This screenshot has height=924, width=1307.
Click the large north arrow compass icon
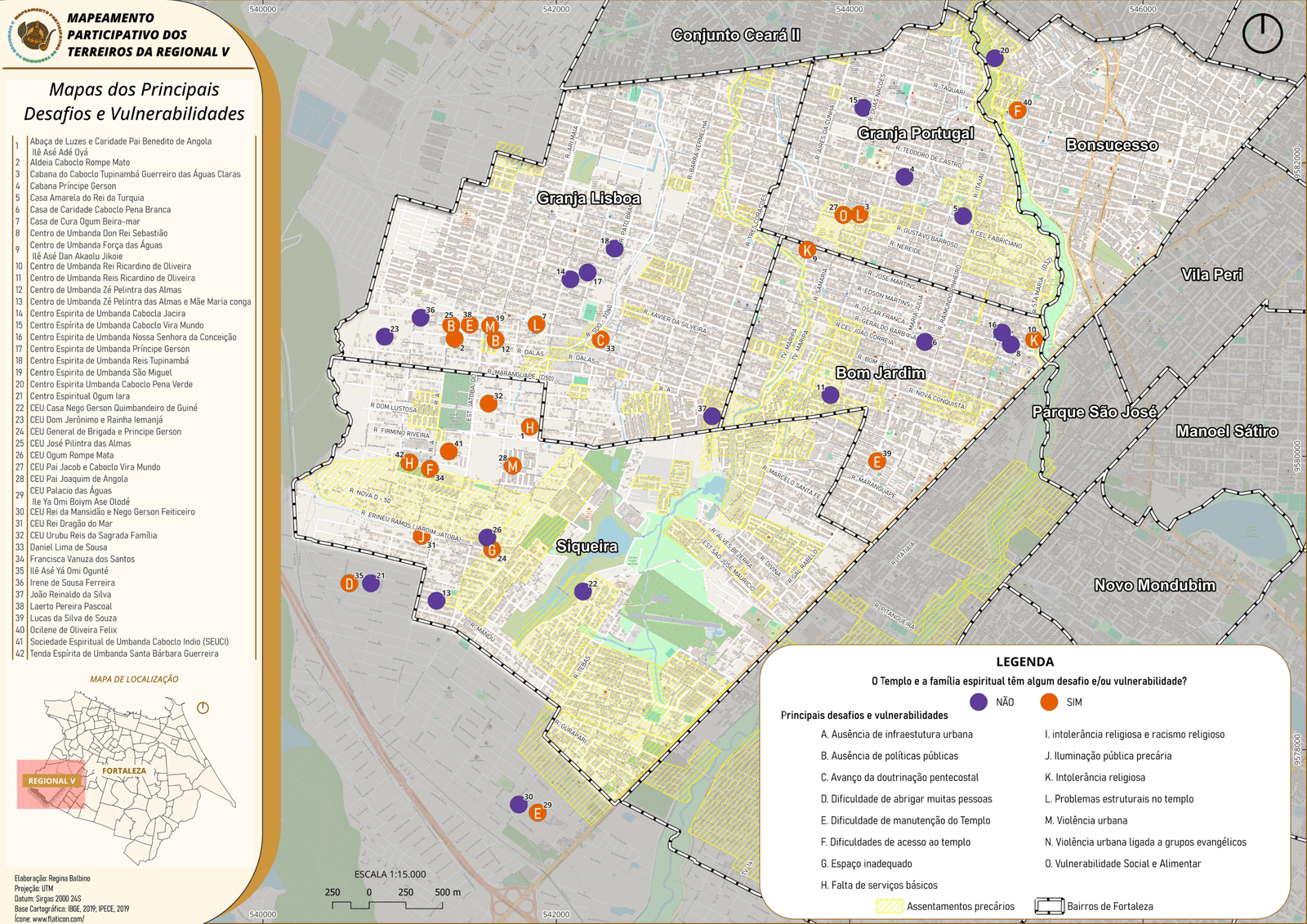click(x=1262, y=33)
